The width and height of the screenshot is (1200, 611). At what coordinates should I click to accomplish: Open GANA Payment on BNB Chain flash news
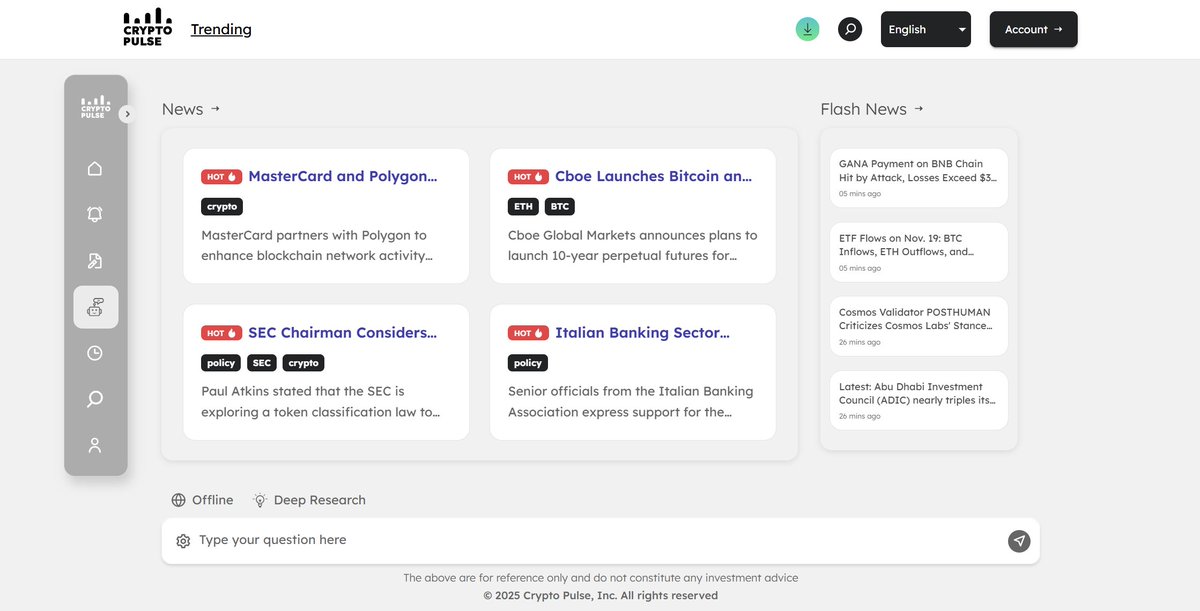point(918,178)
